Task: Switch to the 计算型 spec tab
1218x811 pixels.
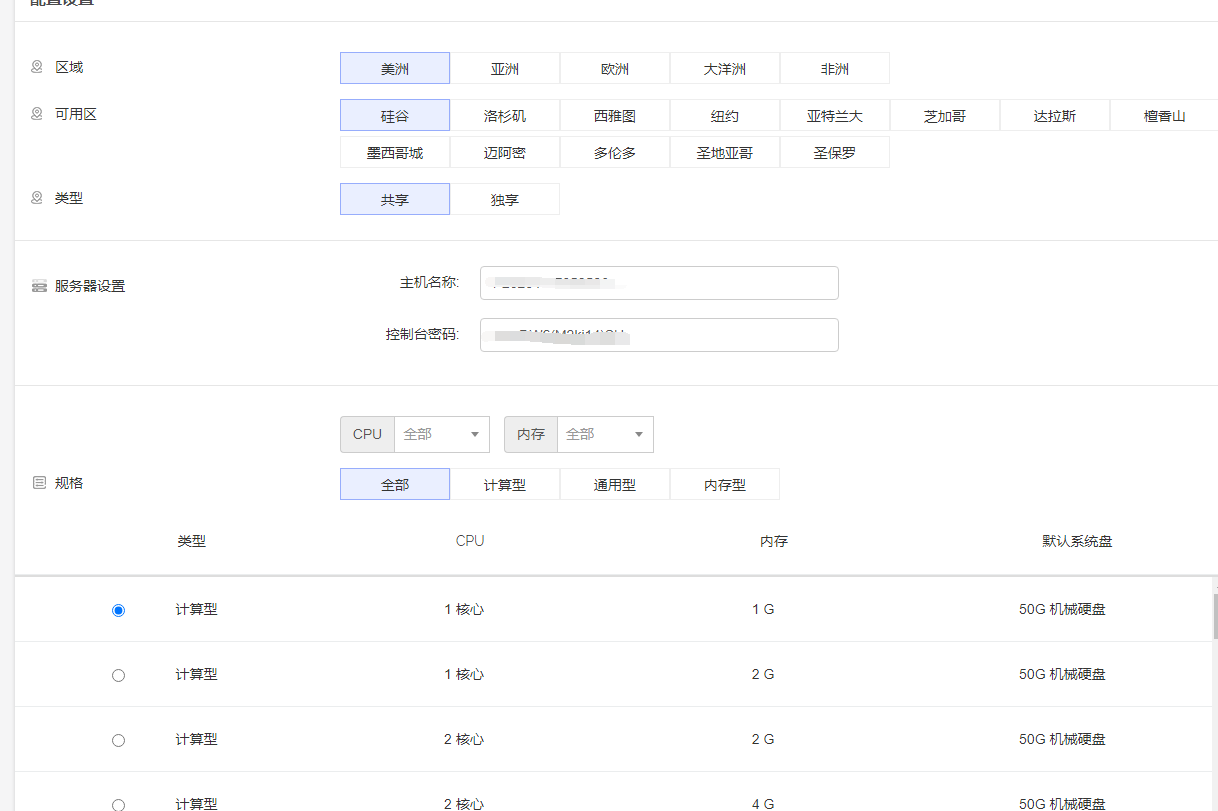Action: [505, 485]
